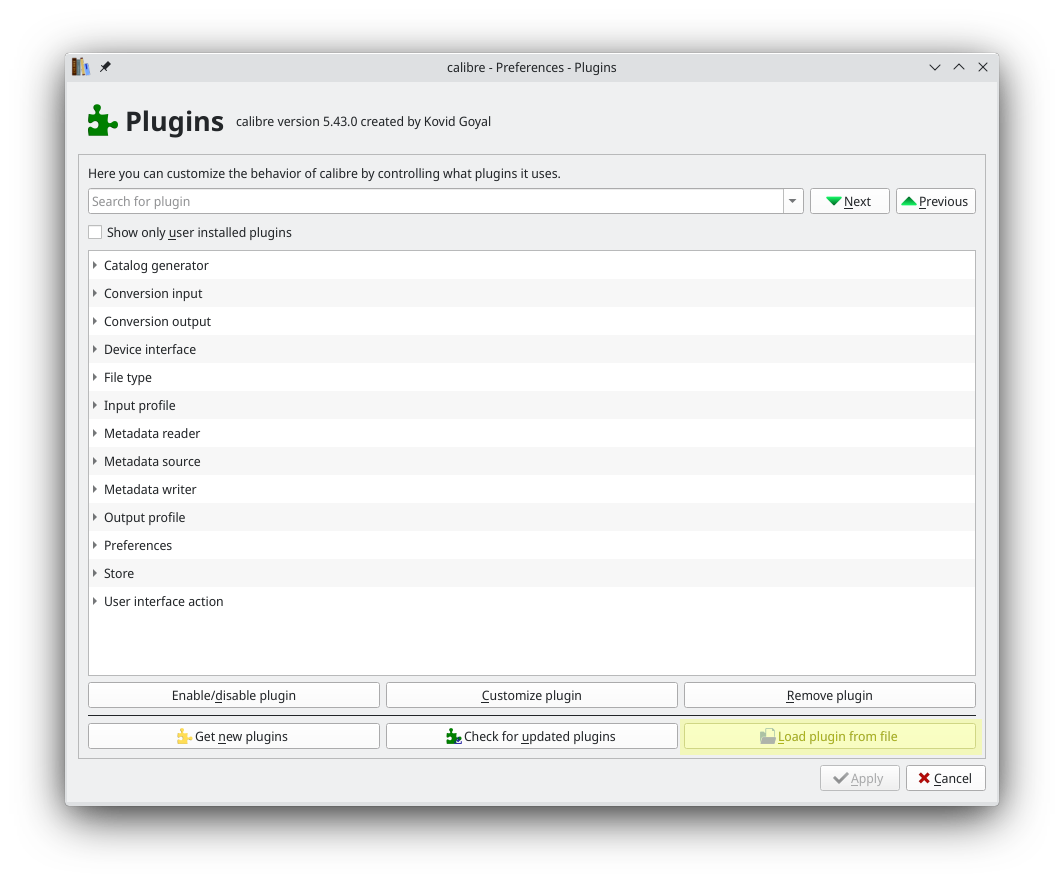Click the green down-arrow Next button
The height and width of the screenshot is (883, 1064).
[x=849, y=201]
